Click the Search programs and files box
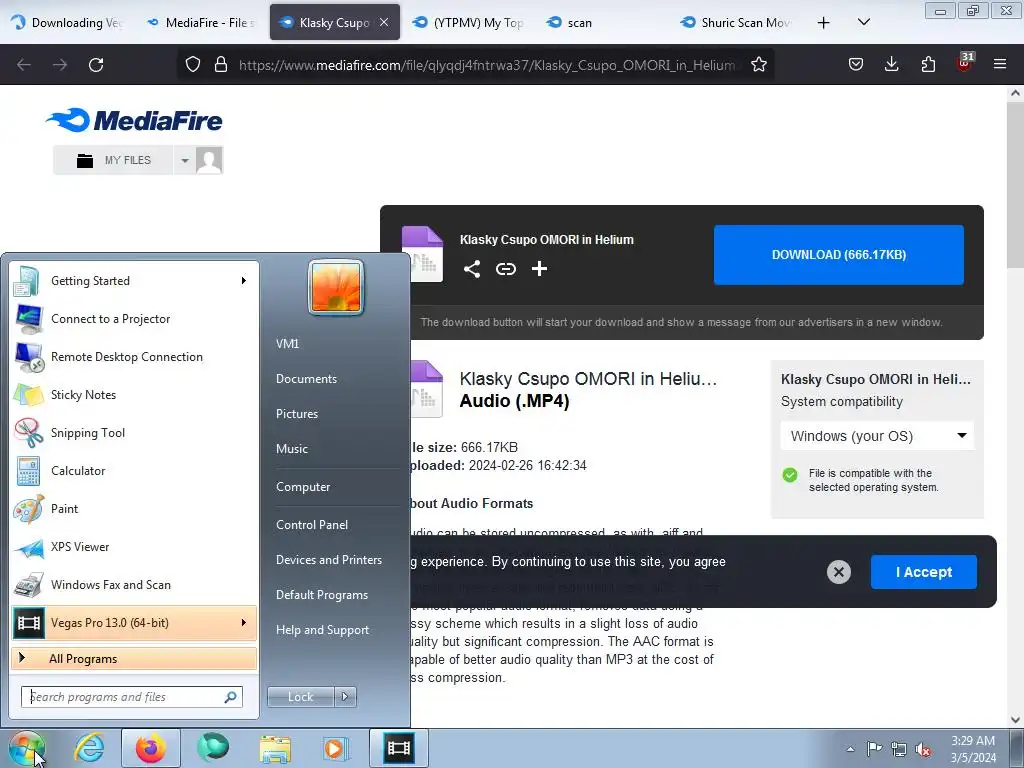 (x=131, y=697)
